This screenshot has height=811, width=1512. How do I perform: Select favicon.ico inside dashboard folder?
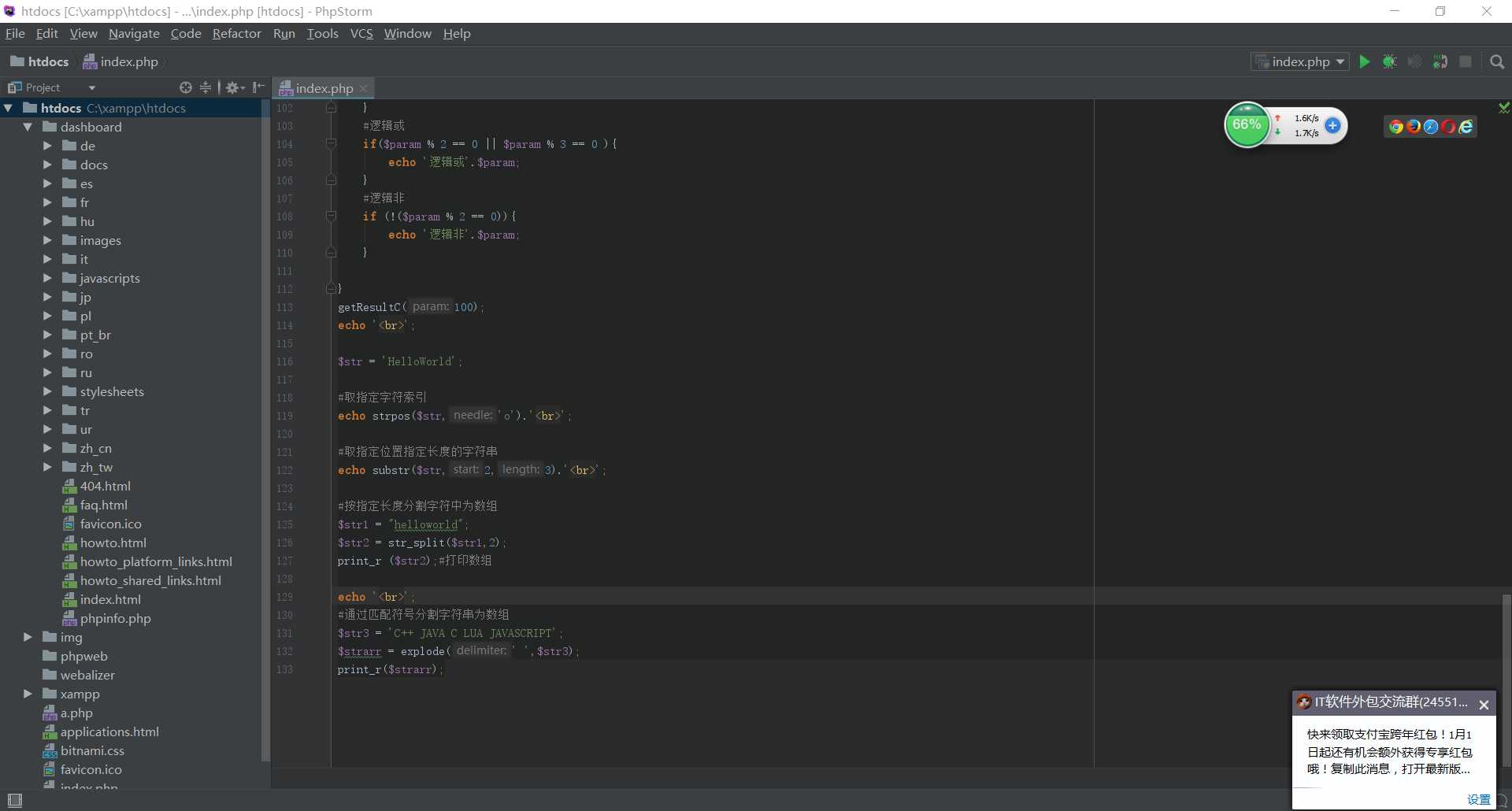[x=110, y=524]
